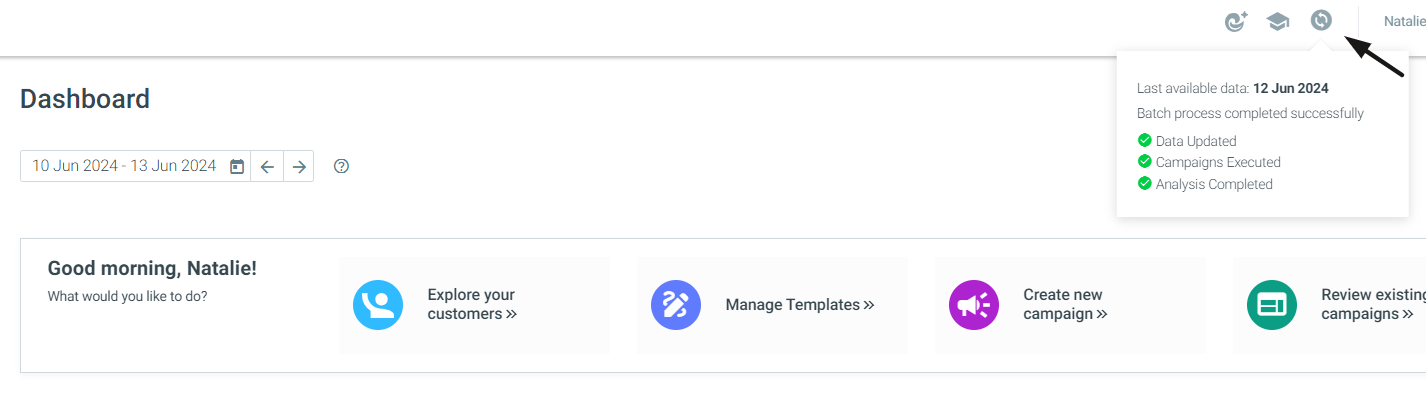Image resolution: width=1426 pixels, height=397 pixels.
Task: Click the green Review existing campaigns icon
Action: [1272, 305]
